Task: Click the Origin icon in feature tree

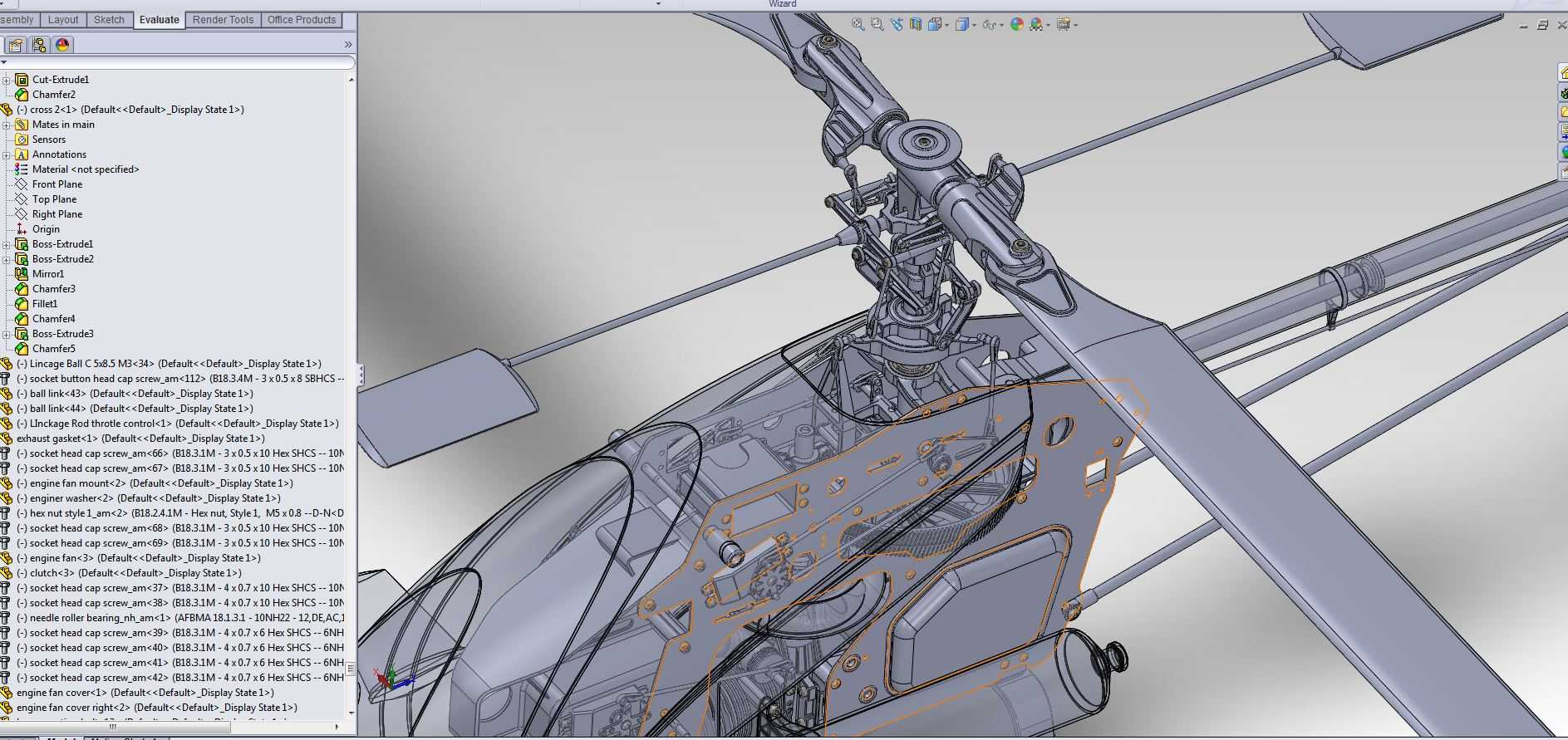Action: click(x=22, y=229)
